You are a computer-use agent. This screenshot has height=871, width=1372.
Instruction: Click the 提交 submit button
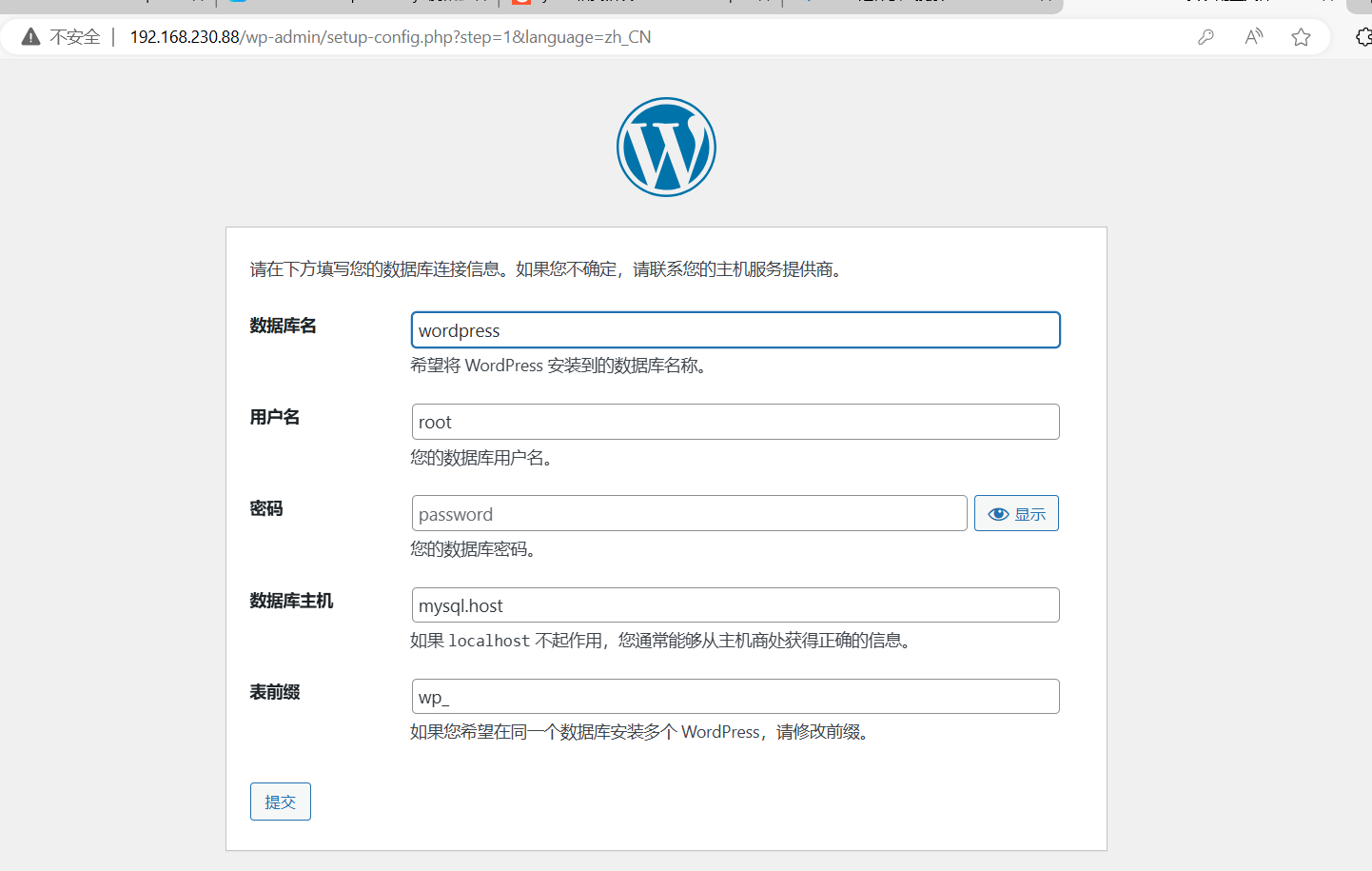tap(281, 802)
